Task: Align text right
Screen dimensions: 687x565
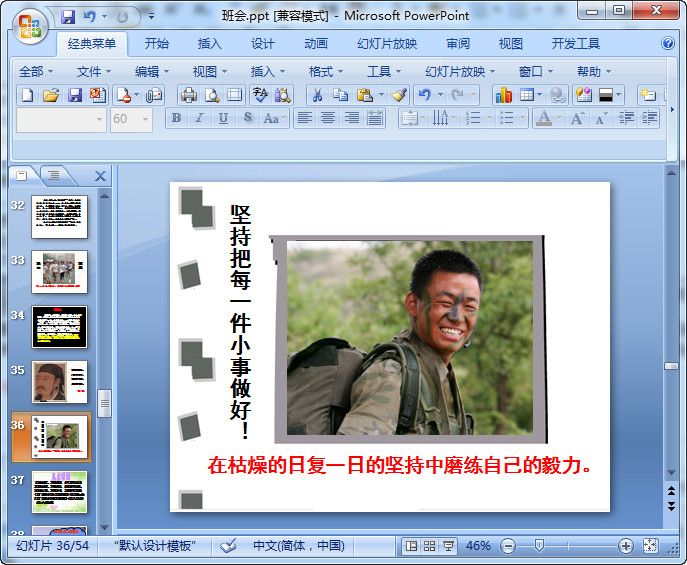Action: click(x=351, y=118)
